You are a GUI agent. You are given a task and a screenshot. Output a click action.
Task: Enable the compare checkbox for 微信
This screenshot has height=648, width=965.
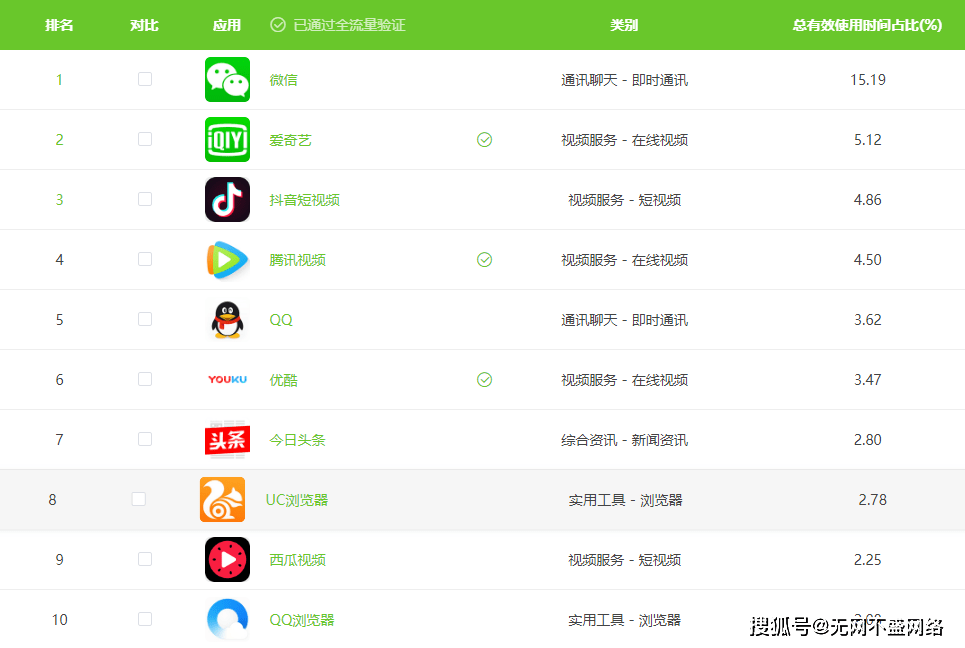click(x=144, y=79)
